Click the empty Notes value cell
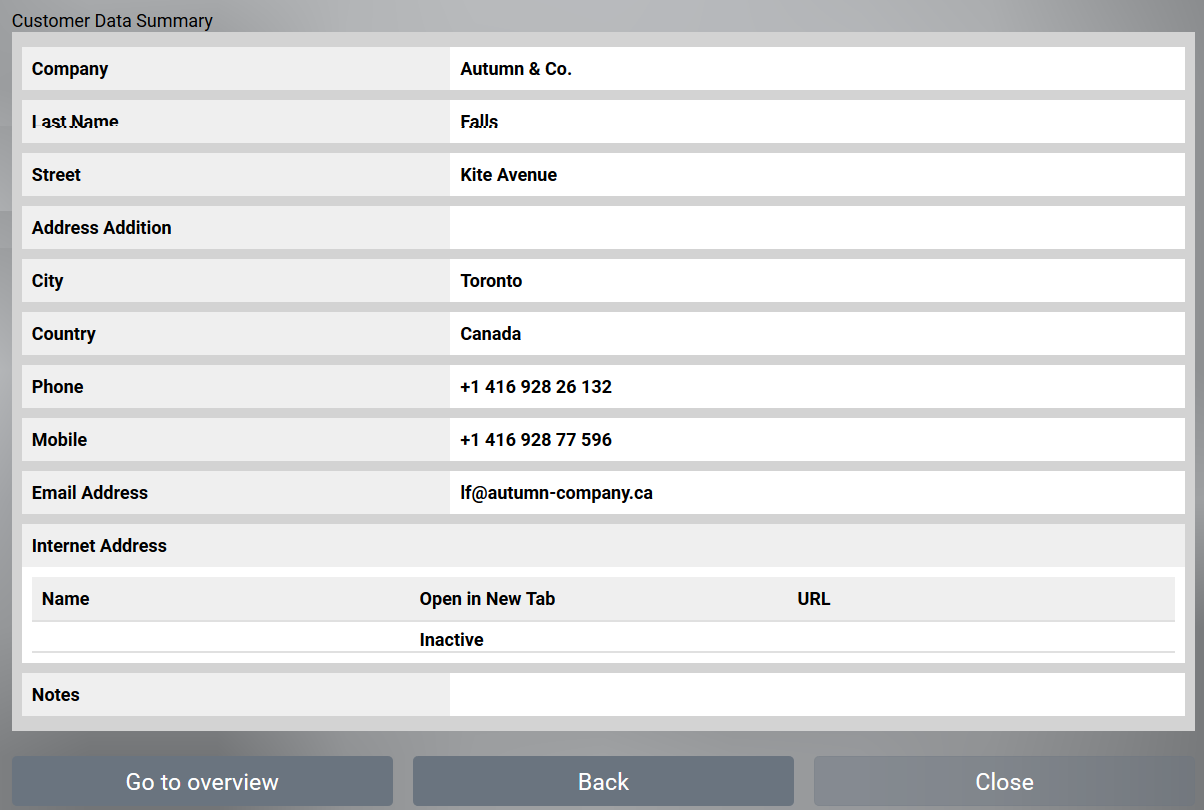1204x810 pixels. [817, 695]
